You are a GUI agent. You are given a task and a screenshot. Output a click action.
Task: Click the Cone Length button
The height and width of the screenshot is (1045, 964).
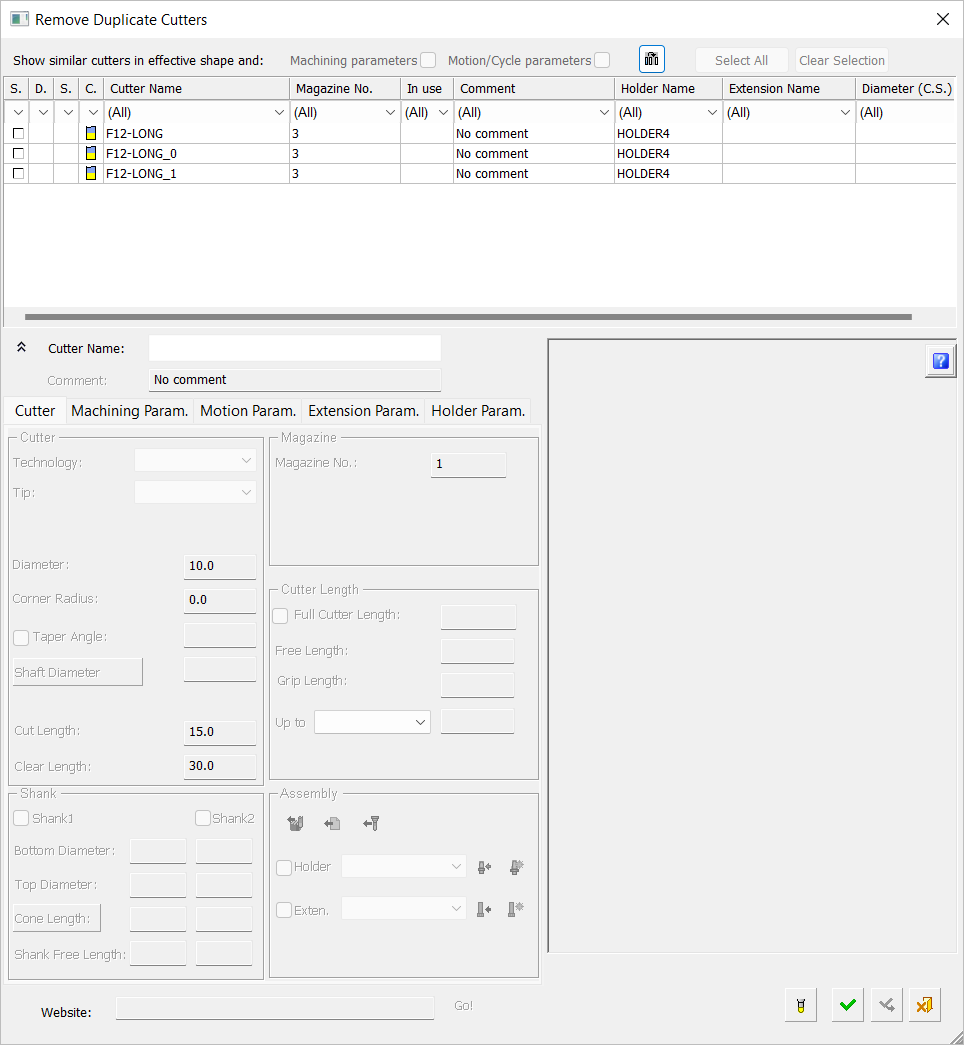click(57, 918)
